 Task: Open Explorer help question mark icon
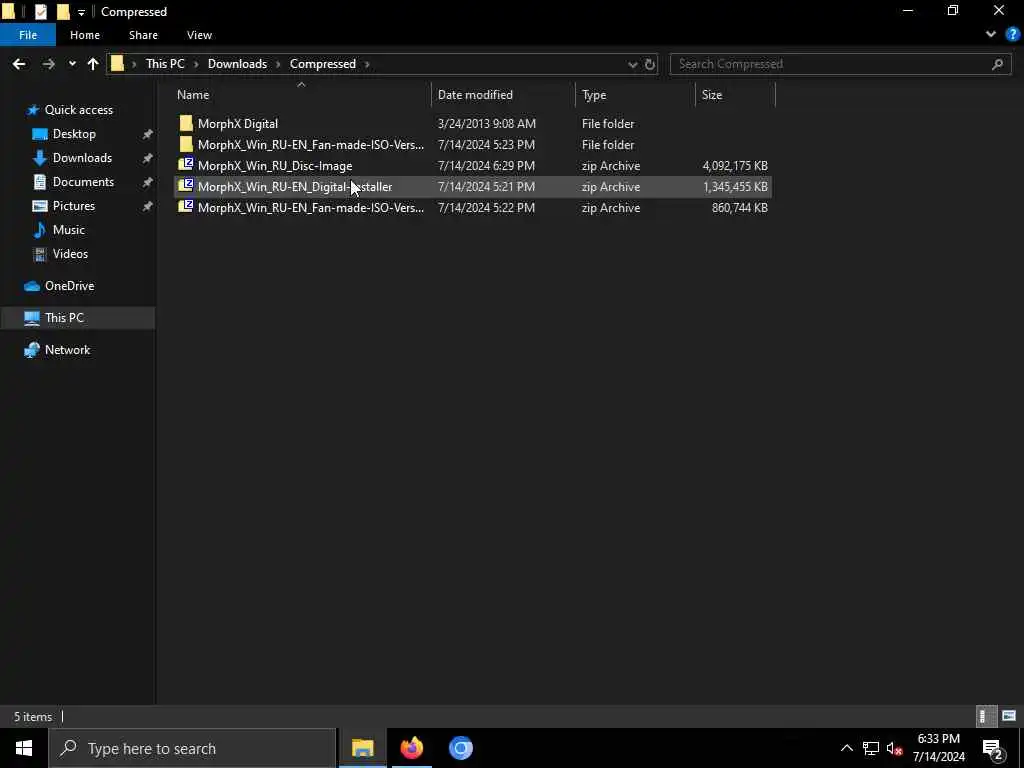coord(1012,35)
